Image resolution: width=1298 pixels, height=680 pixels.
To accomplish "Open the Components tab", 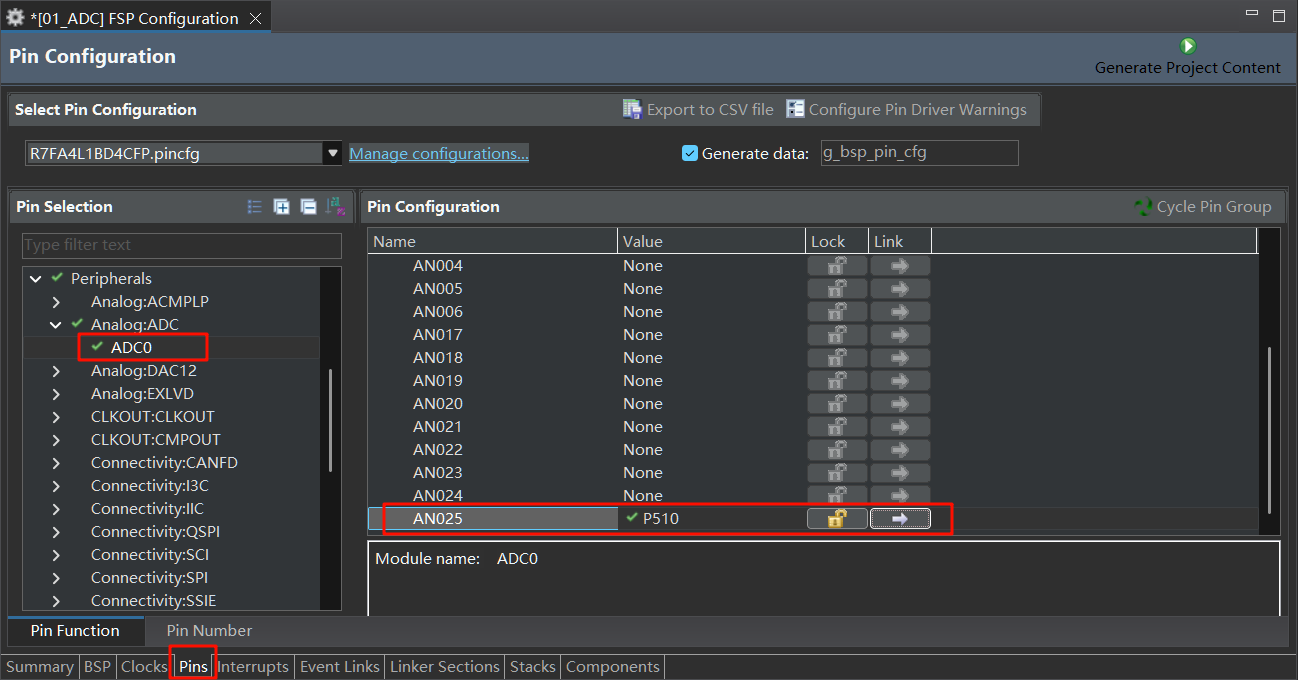I will tap(613, 666).
